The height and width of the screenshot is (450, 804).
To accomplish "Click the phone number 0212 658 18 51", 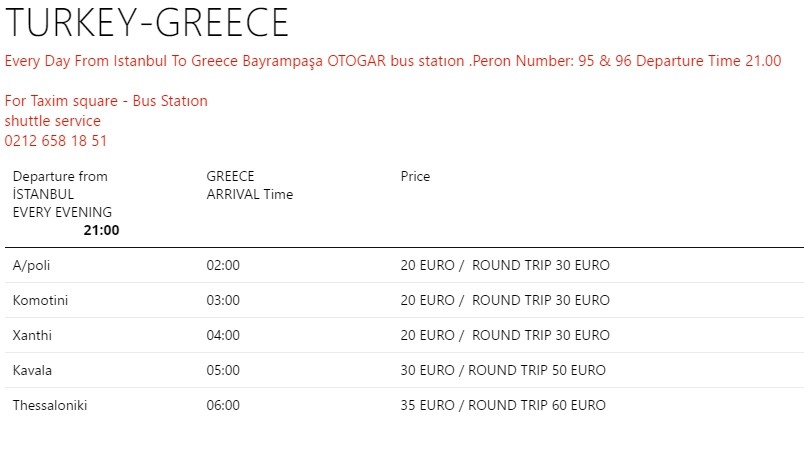I will (56, 141).
